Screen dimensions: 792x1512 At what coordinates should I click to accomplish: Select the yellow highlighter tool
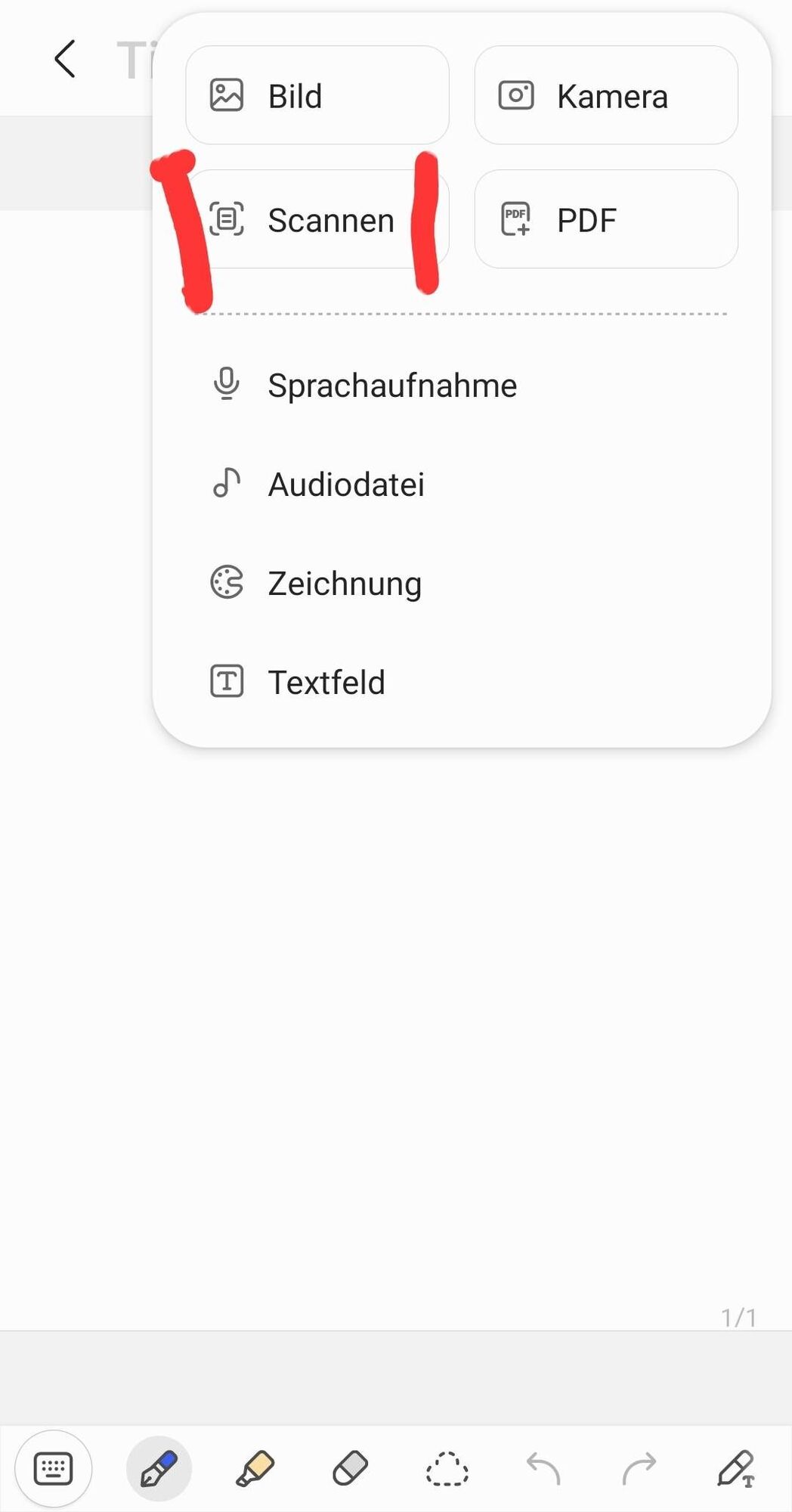[255, 1469]
